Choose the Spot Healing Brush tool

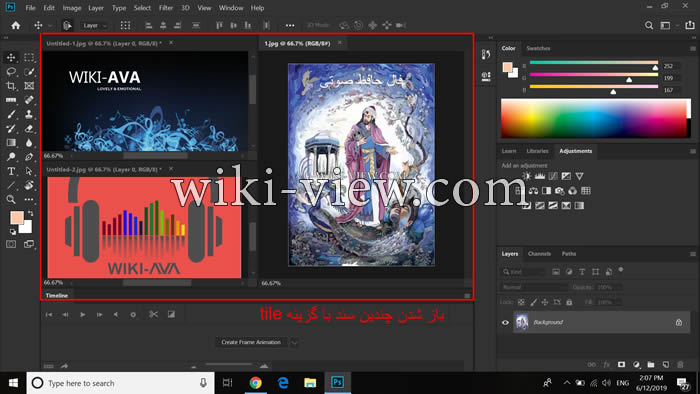pyautogui.click(x=29, y=100)
